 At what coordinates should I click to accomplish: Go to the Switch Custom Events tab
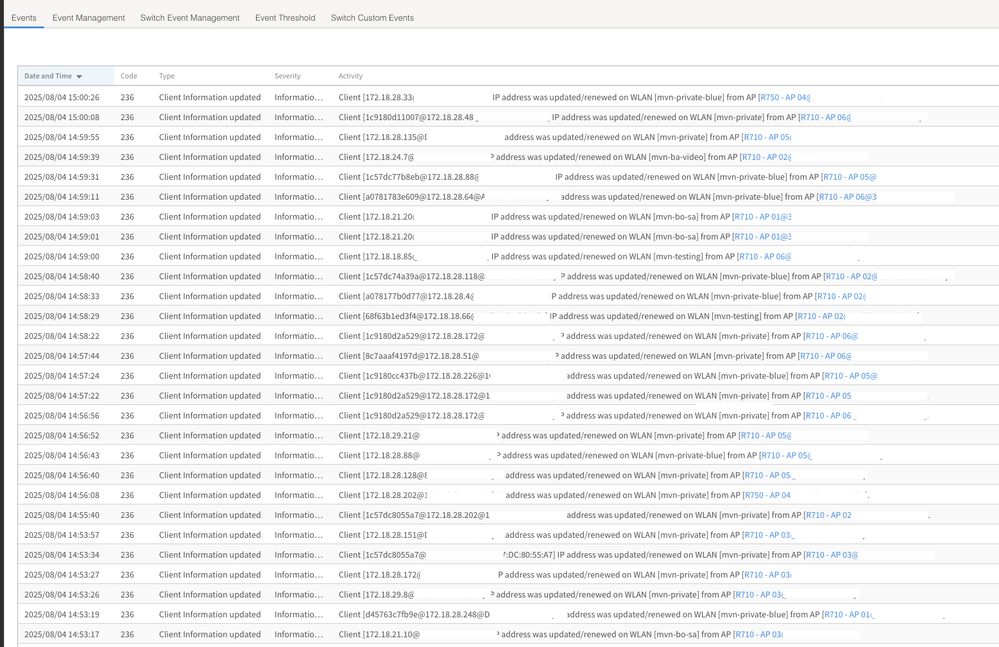pos(372,18)
